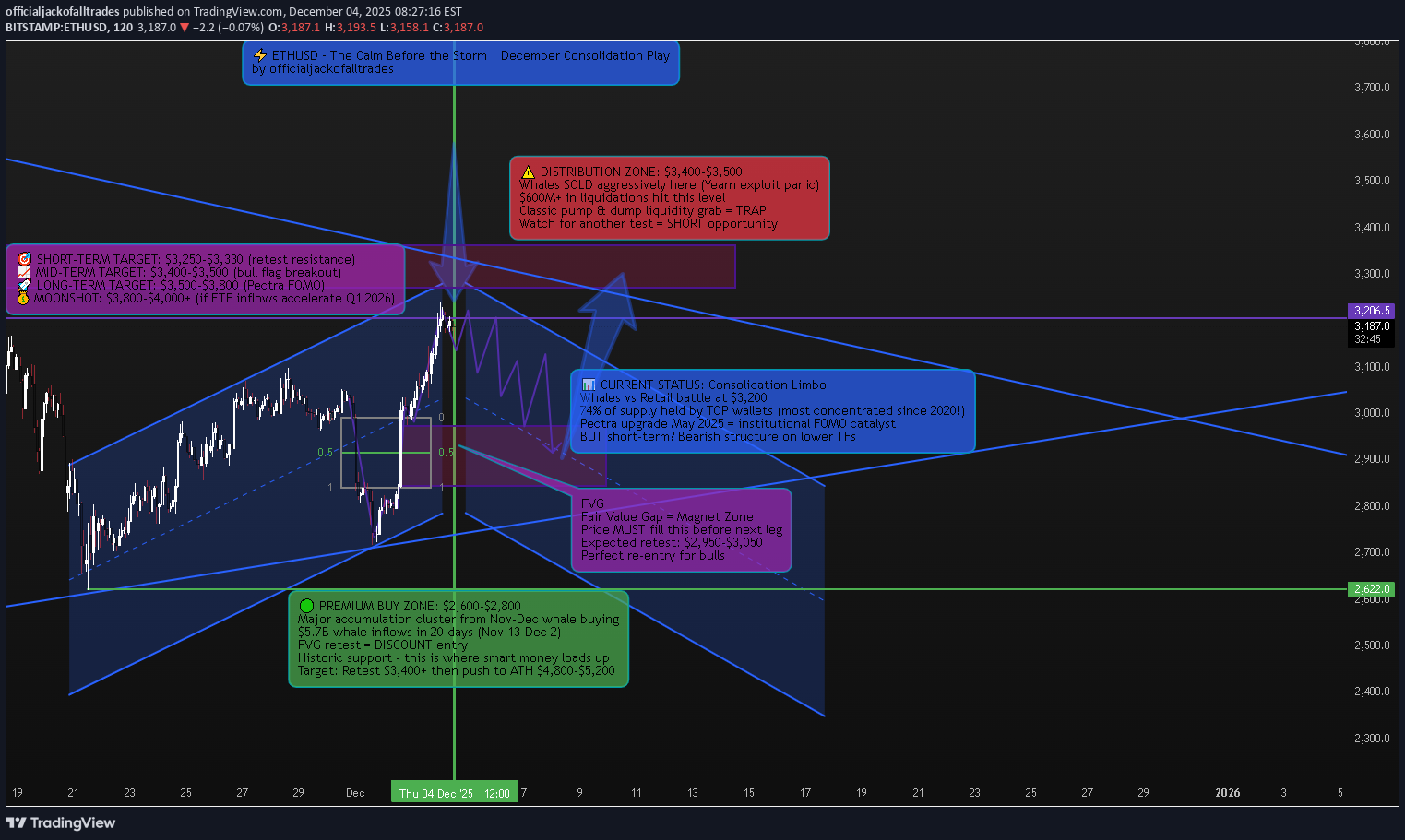Click the 2026 label on the time axis
The height and width of the screenshot is (840, 1405).
(1227, 793)
